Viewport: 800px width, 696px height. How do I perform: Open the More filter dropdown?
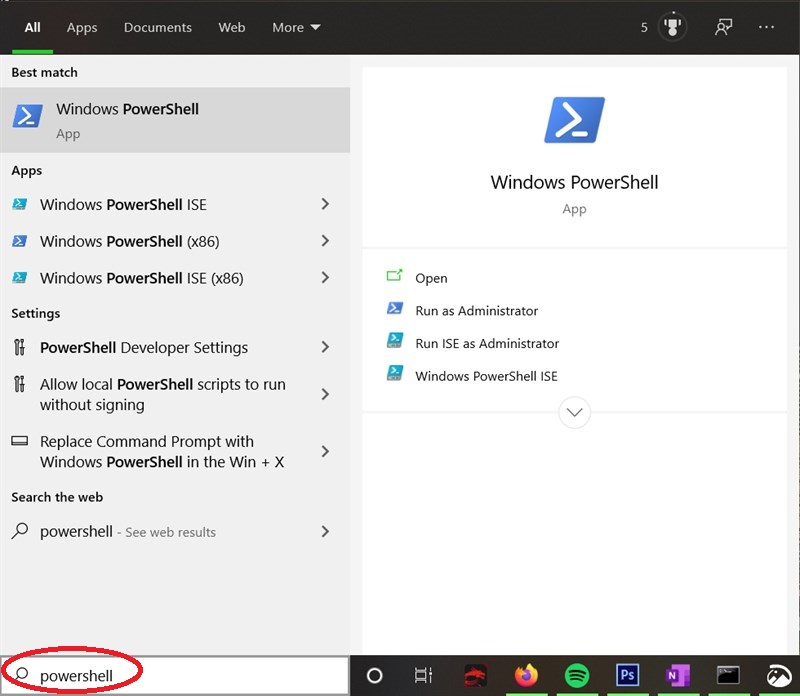click(x=296, y=28)
